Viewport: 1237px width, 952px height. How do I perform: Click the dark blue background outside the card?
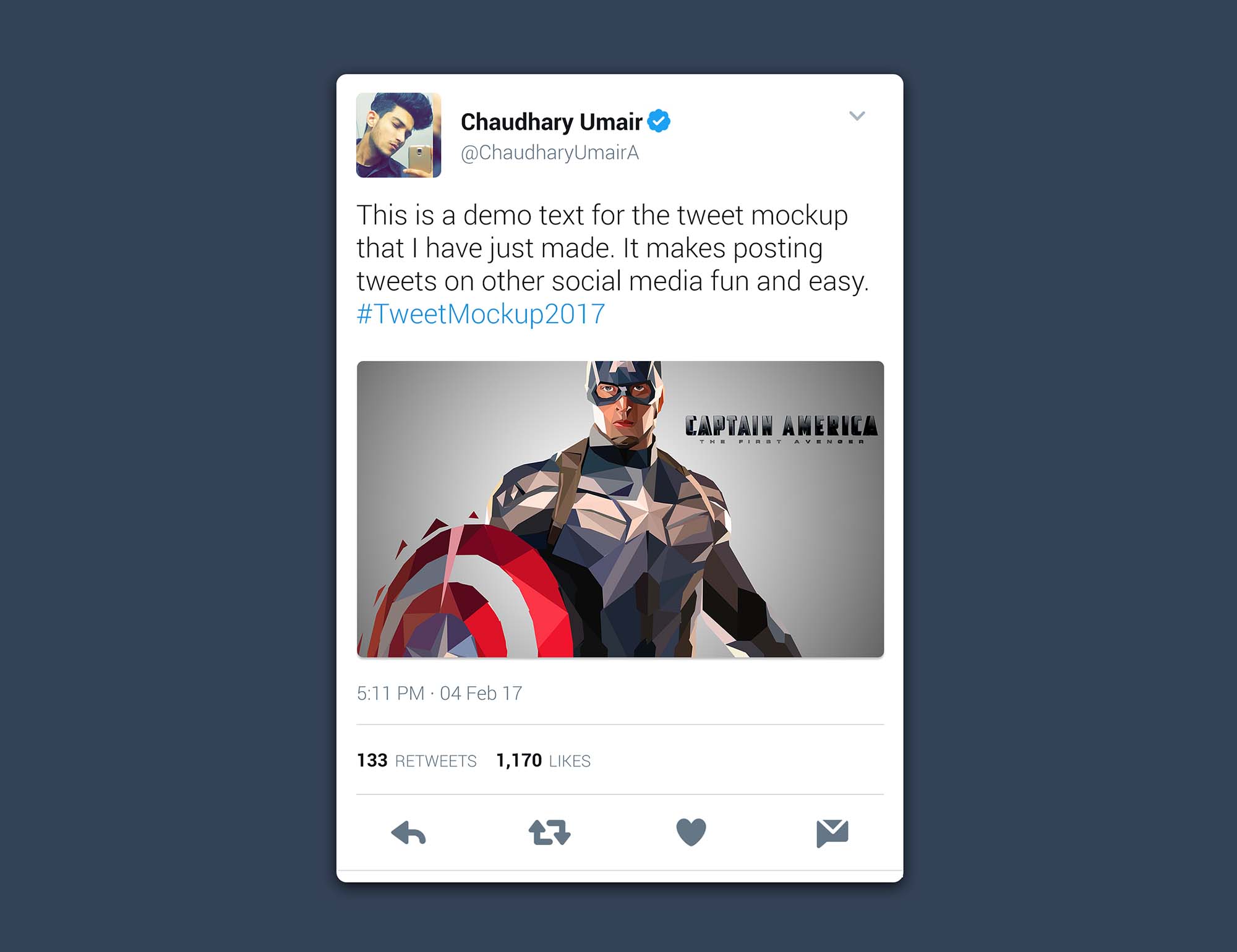[x=167, y=476]
